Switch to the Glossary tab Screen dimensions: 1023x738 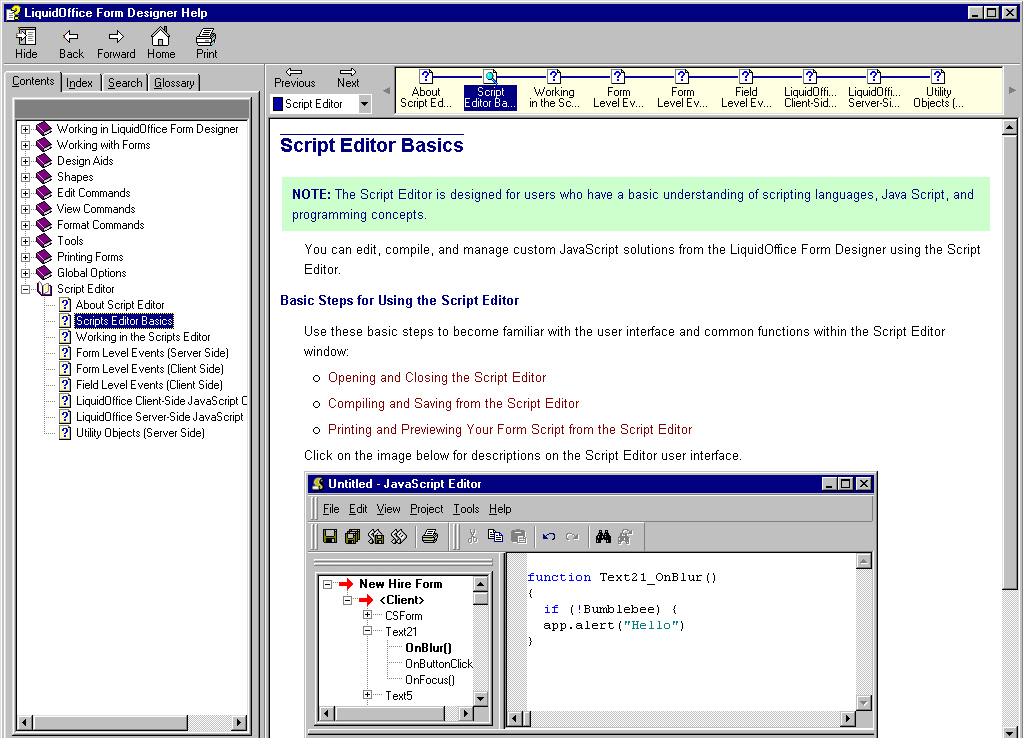pos(174,83)
